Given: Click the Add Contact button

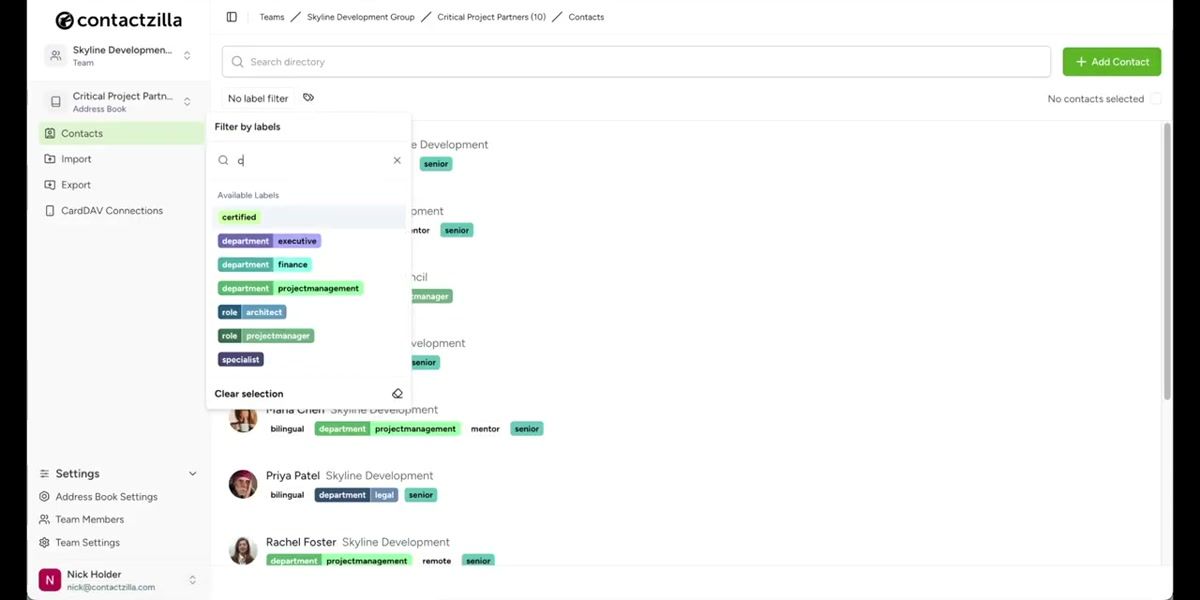Looking at the screenshot, I should [1111, 61].
